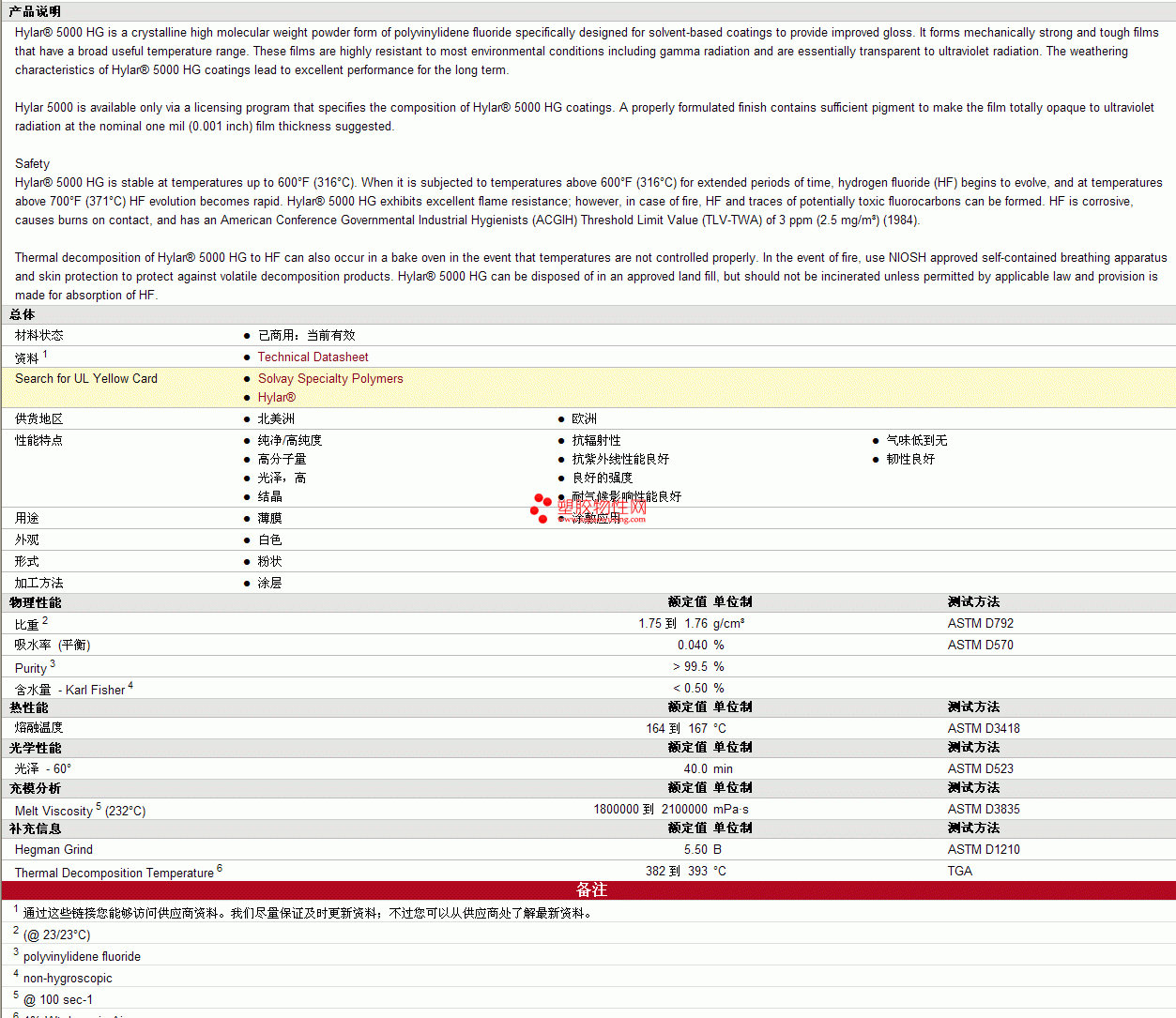The image size is (1176, 1018).
Task: Click the 白色 appearance value
Action: [x=270, y=539]
